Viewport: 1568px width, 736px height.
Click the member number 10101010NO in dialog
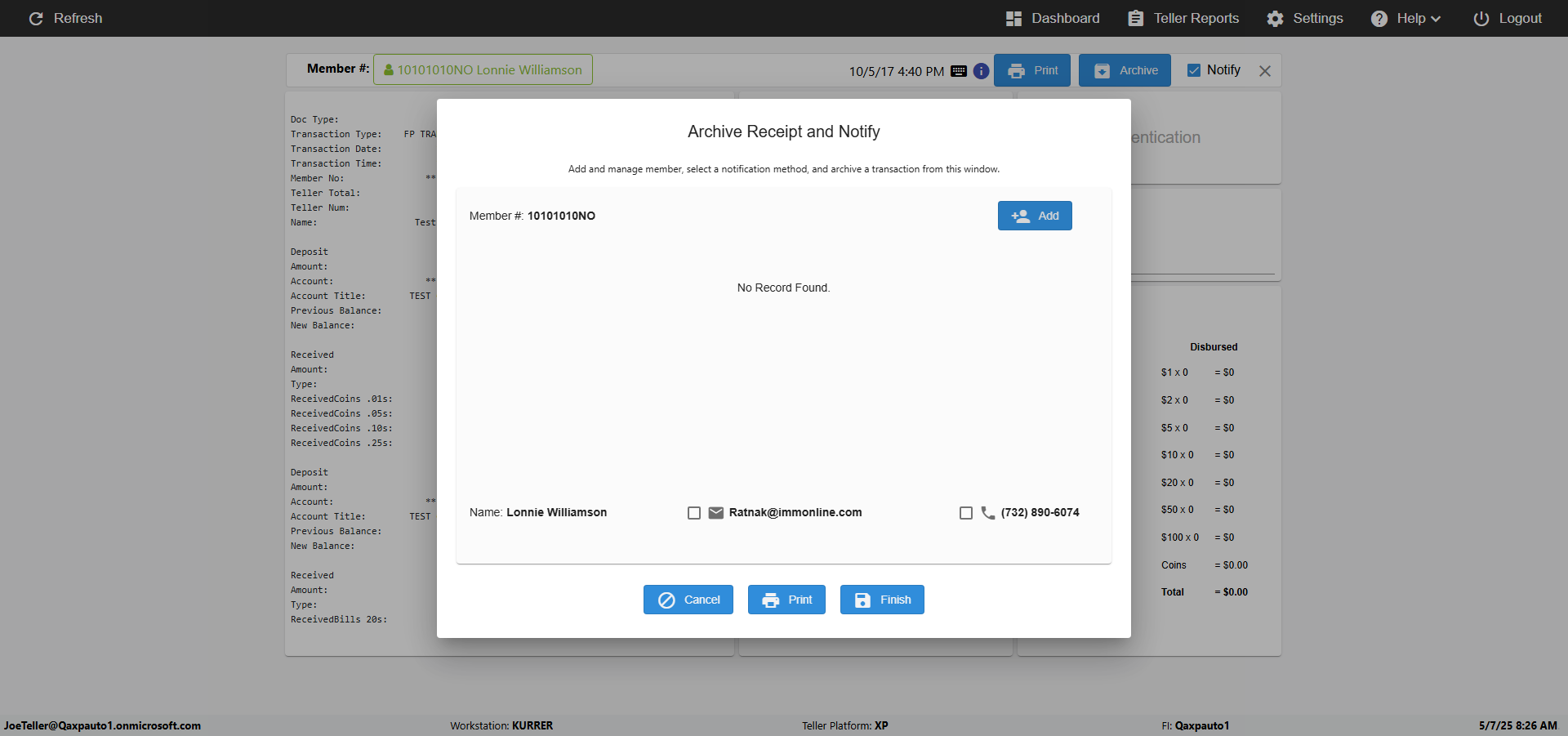tap(561, 216)
